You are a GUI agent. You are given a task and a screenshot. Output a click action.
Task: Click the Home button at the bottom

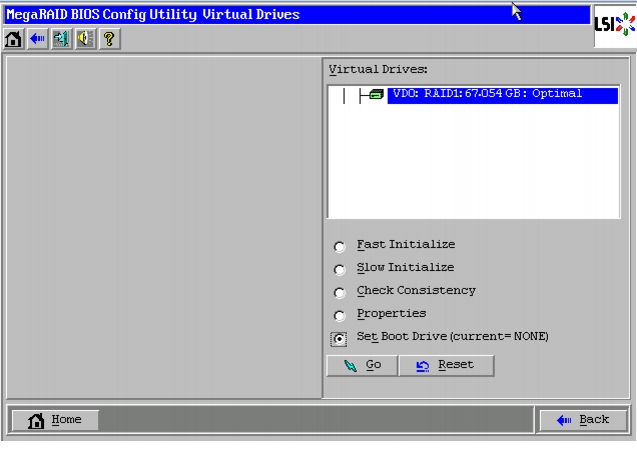click(55, 420)
